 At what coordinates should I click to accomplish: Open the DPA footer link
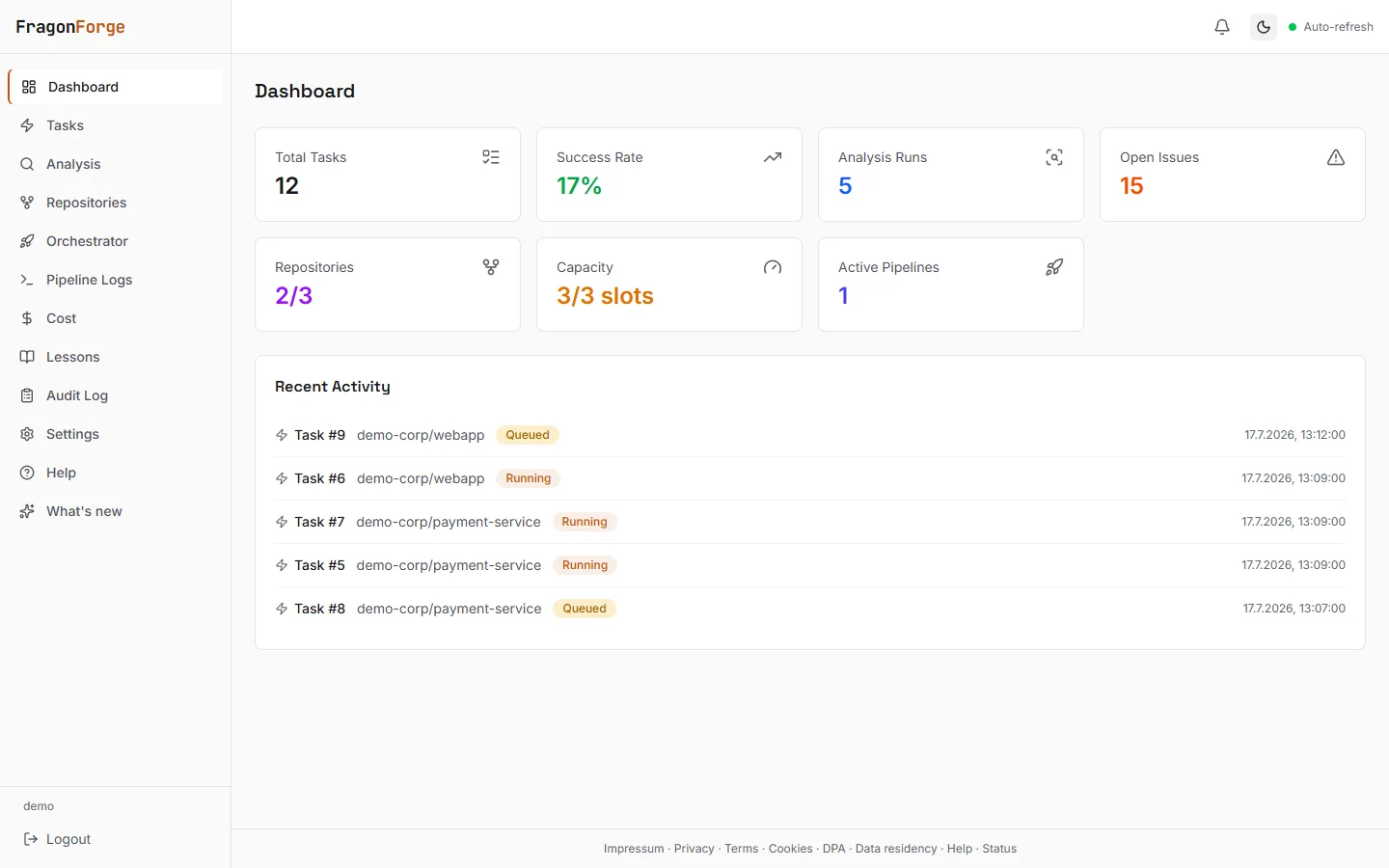click(x=834, y=849)
